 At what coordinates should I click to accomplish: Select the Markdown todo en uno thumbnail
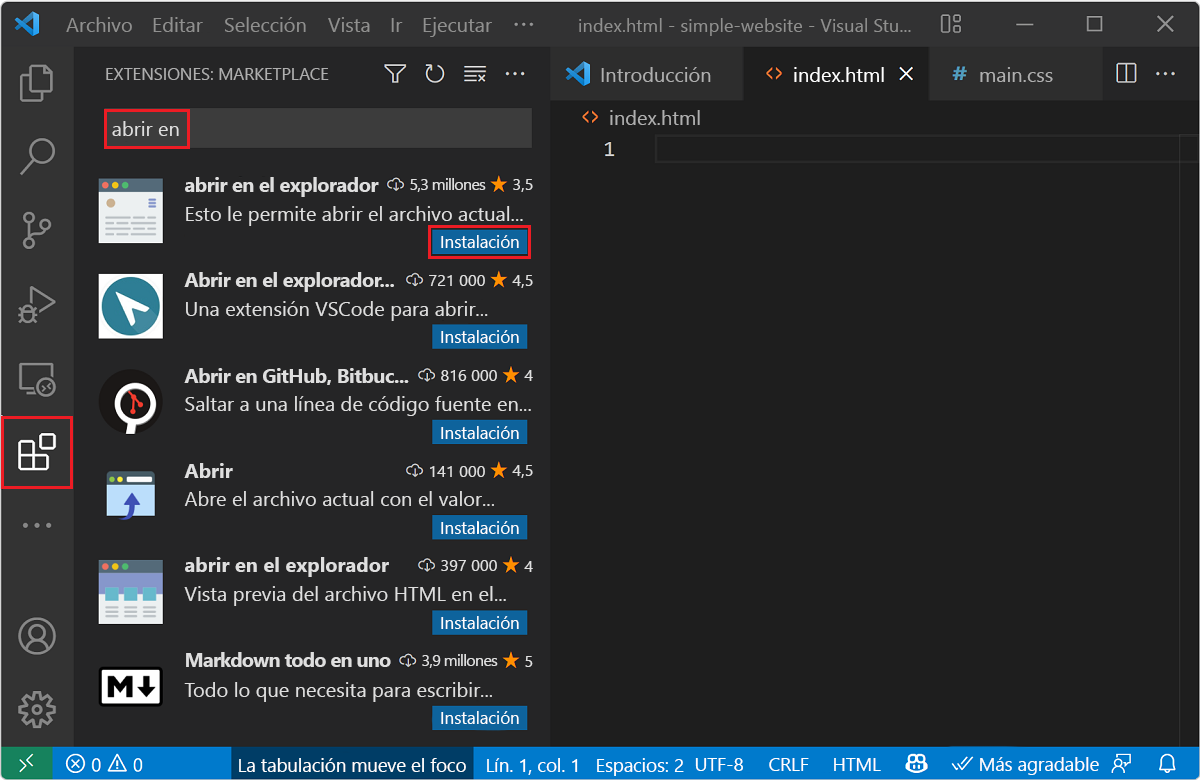point(131,686)
